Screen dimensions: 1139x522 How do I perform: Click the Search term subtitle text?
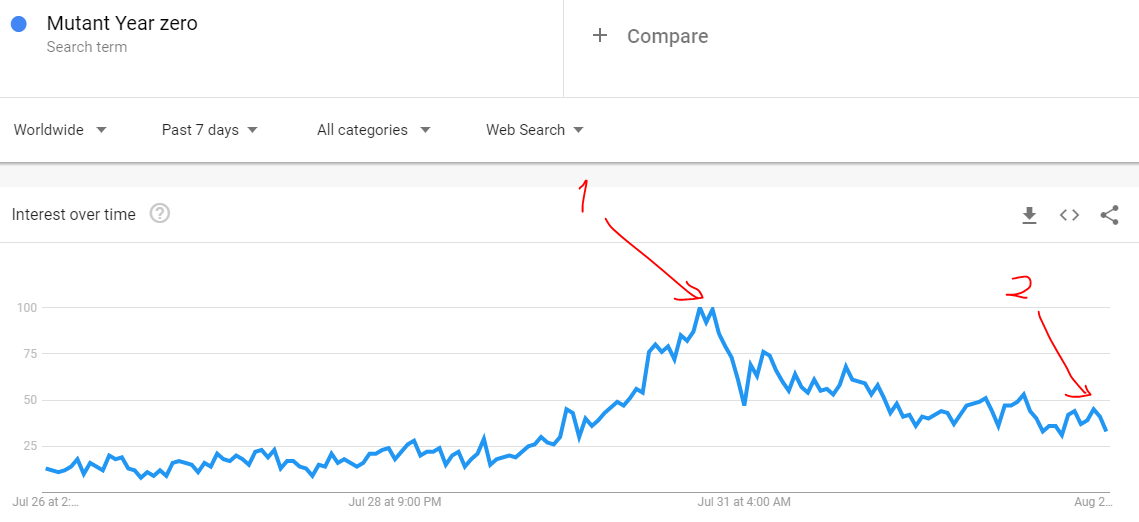(86, 47)
